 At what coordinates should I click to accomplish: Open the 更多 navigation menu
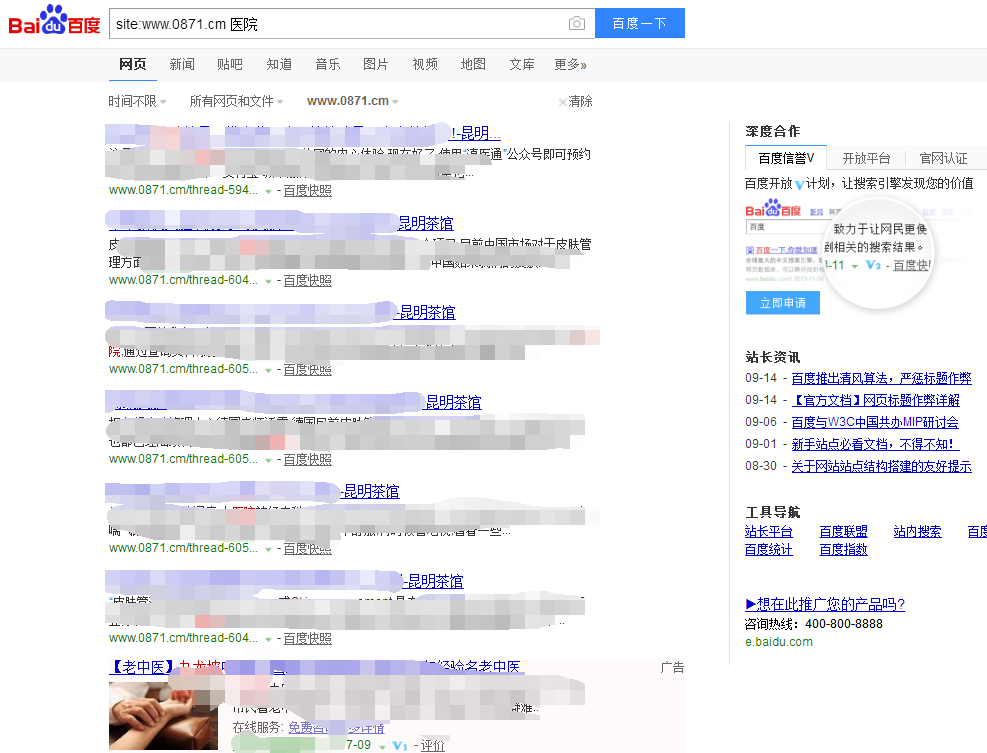[x=567, y=63]
